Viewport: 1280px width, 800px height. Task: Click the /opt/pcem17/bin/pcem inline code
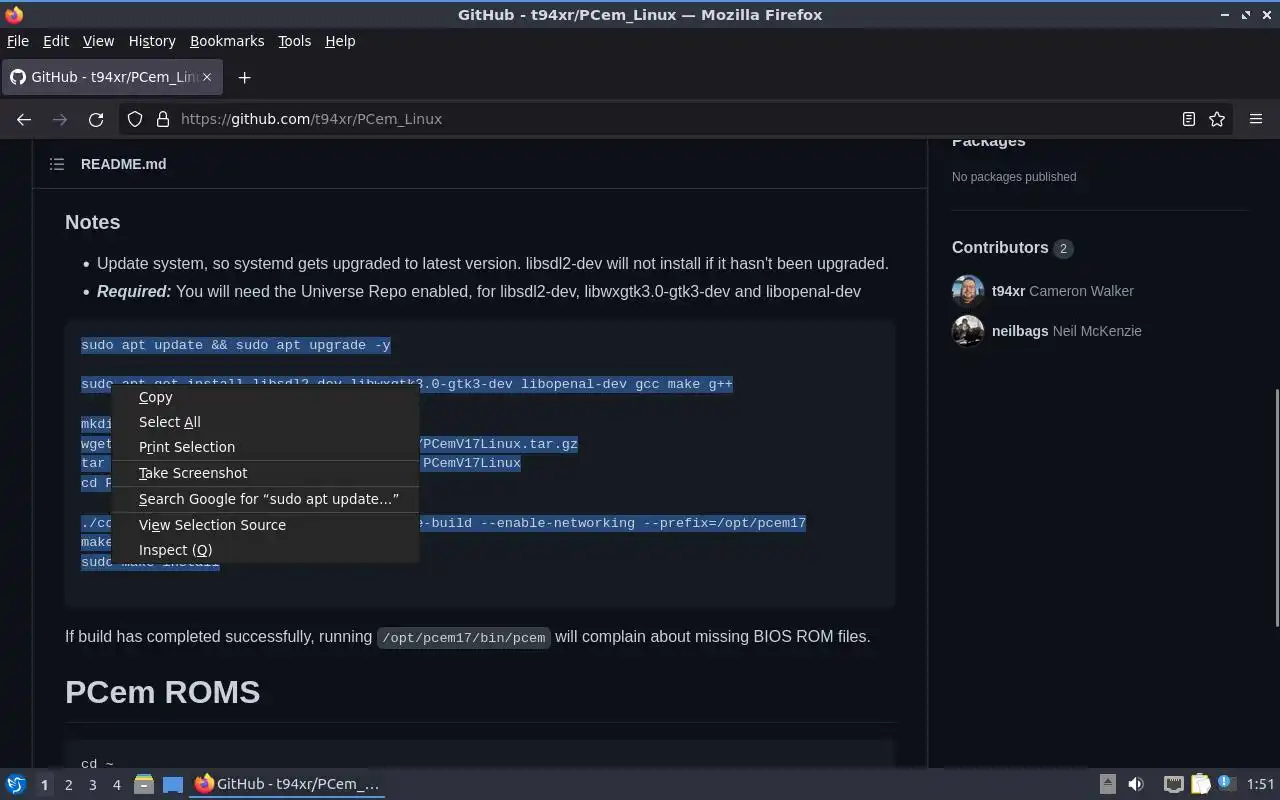click(464, 637)
